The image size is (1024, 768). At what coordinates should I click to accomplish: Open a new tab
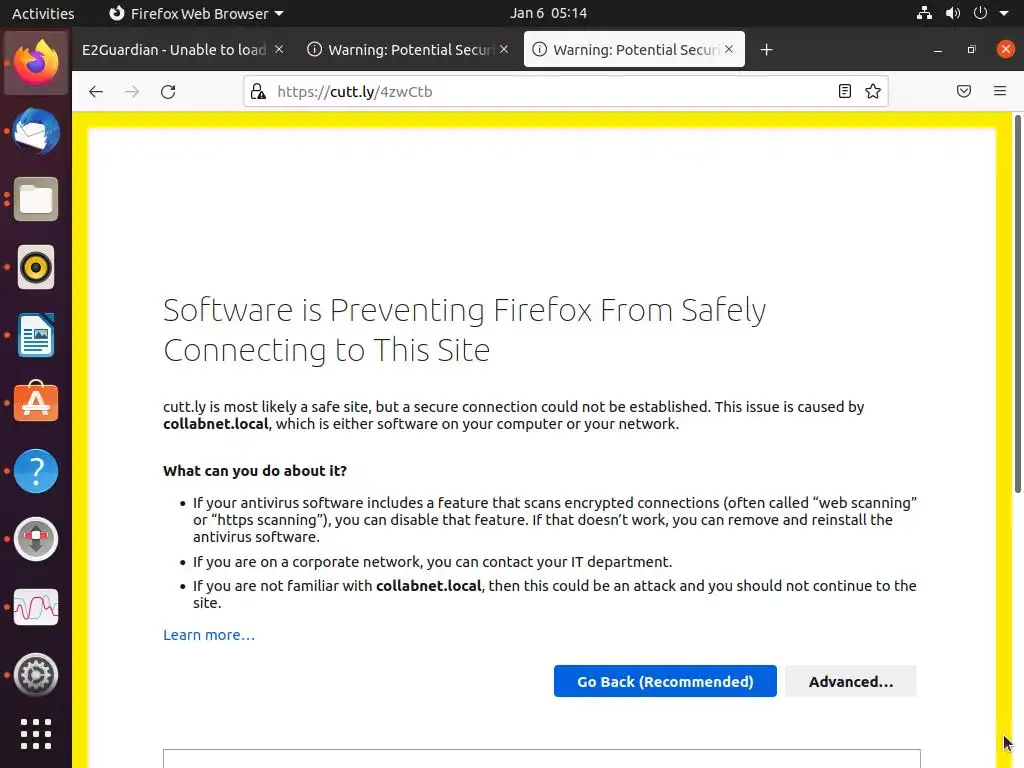tap(766, 50)
